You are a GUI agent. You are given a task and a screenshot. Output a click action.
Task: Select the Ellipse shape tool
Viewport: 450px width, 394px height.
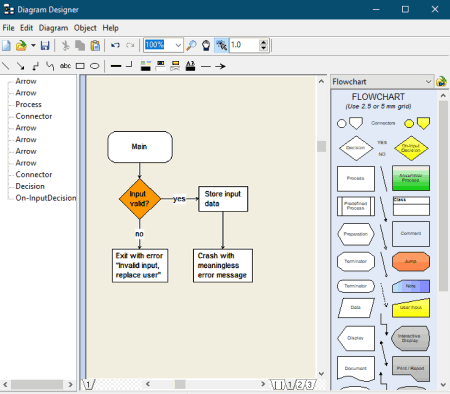[95, 66]
